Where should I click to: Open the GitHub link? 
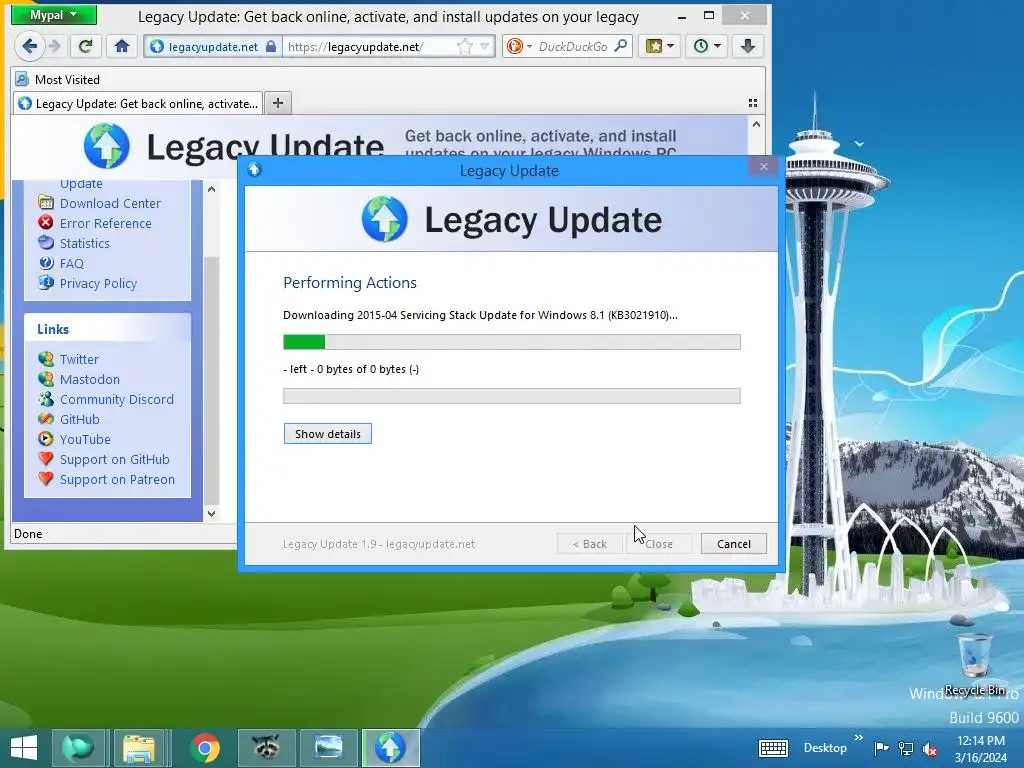(80, 419)
